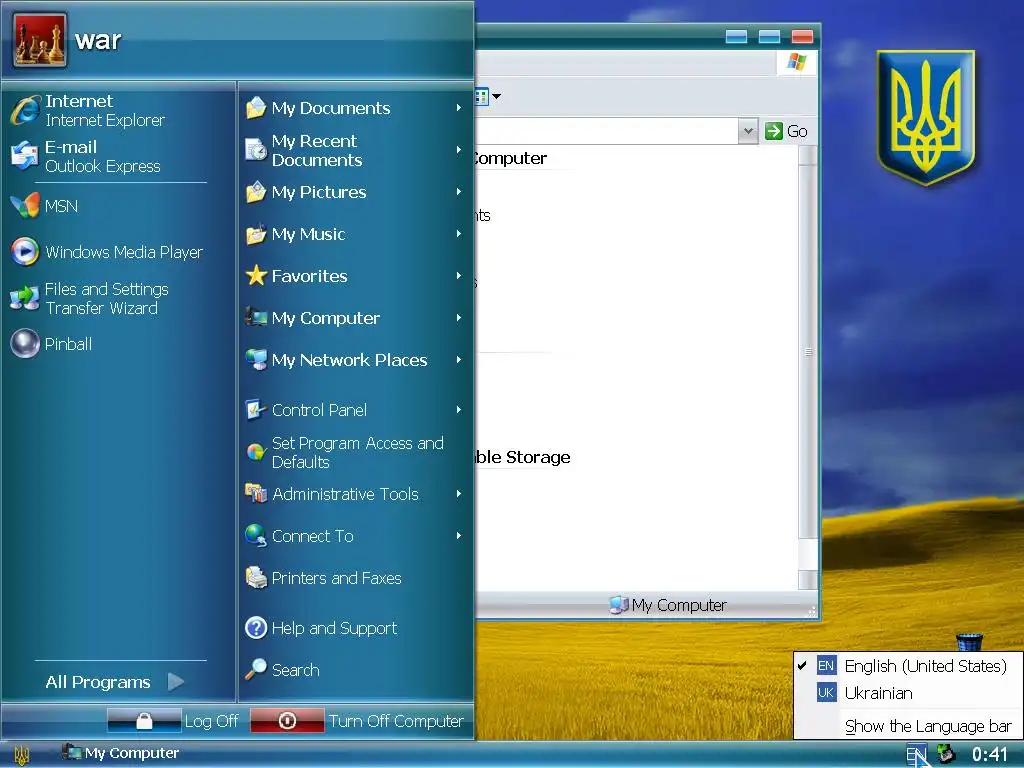Image resolution: width=1024 pixels, height=768 pixels.
Task: Open Administrative Tools icon
Action: tap(256, 494)
